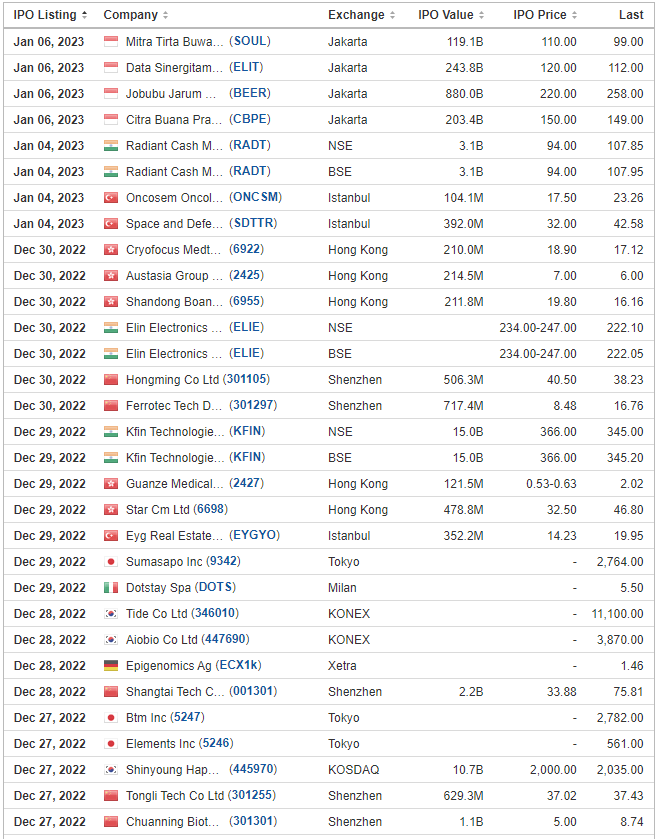Screen dimensions: 658x839
Task: Select the Dotstay Spa company name
Action: pyautogui.click(x=158, y=588)
